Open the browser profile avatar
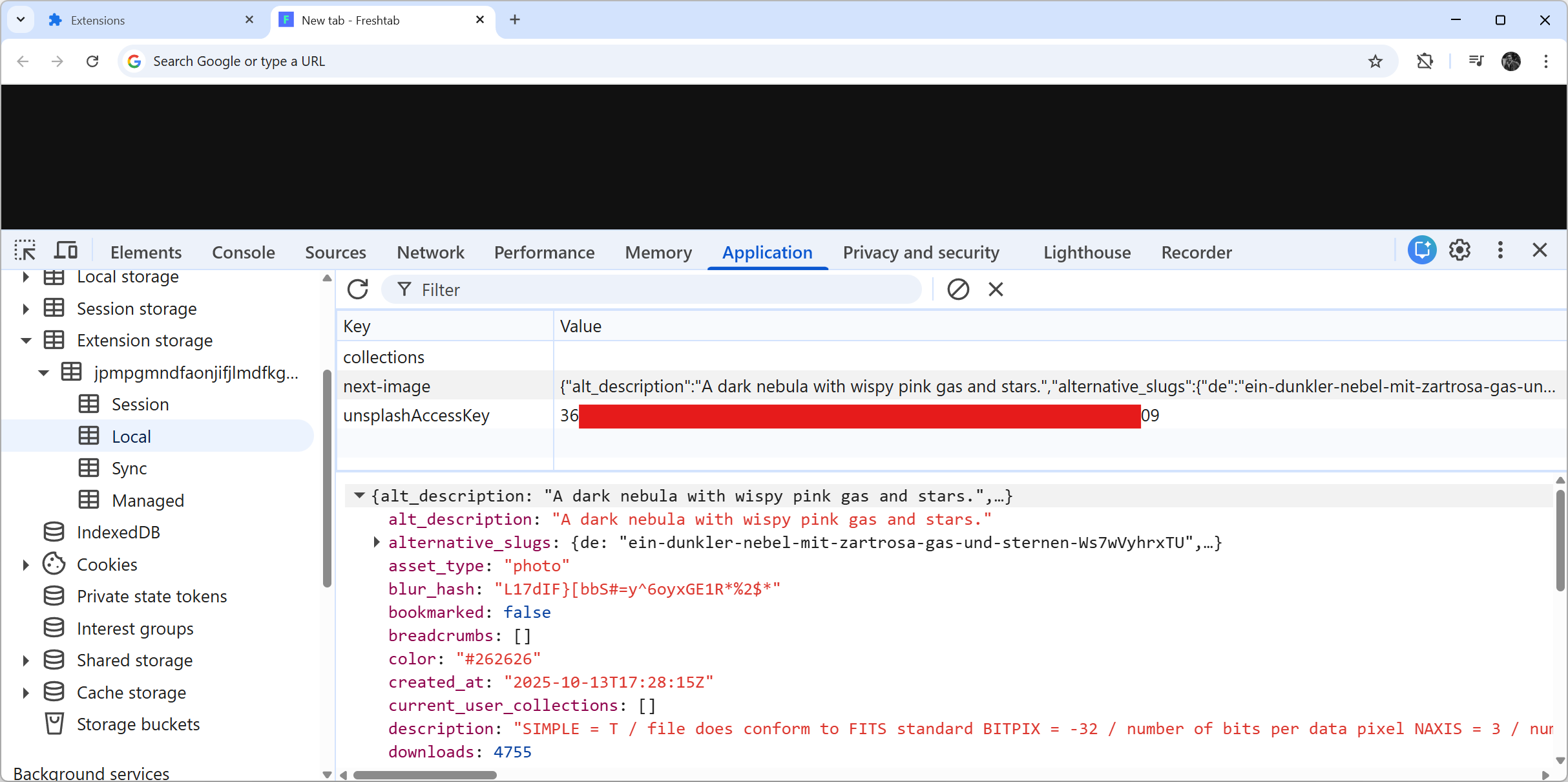This screenshot has height=782, width=1568. coord(1511,61)
